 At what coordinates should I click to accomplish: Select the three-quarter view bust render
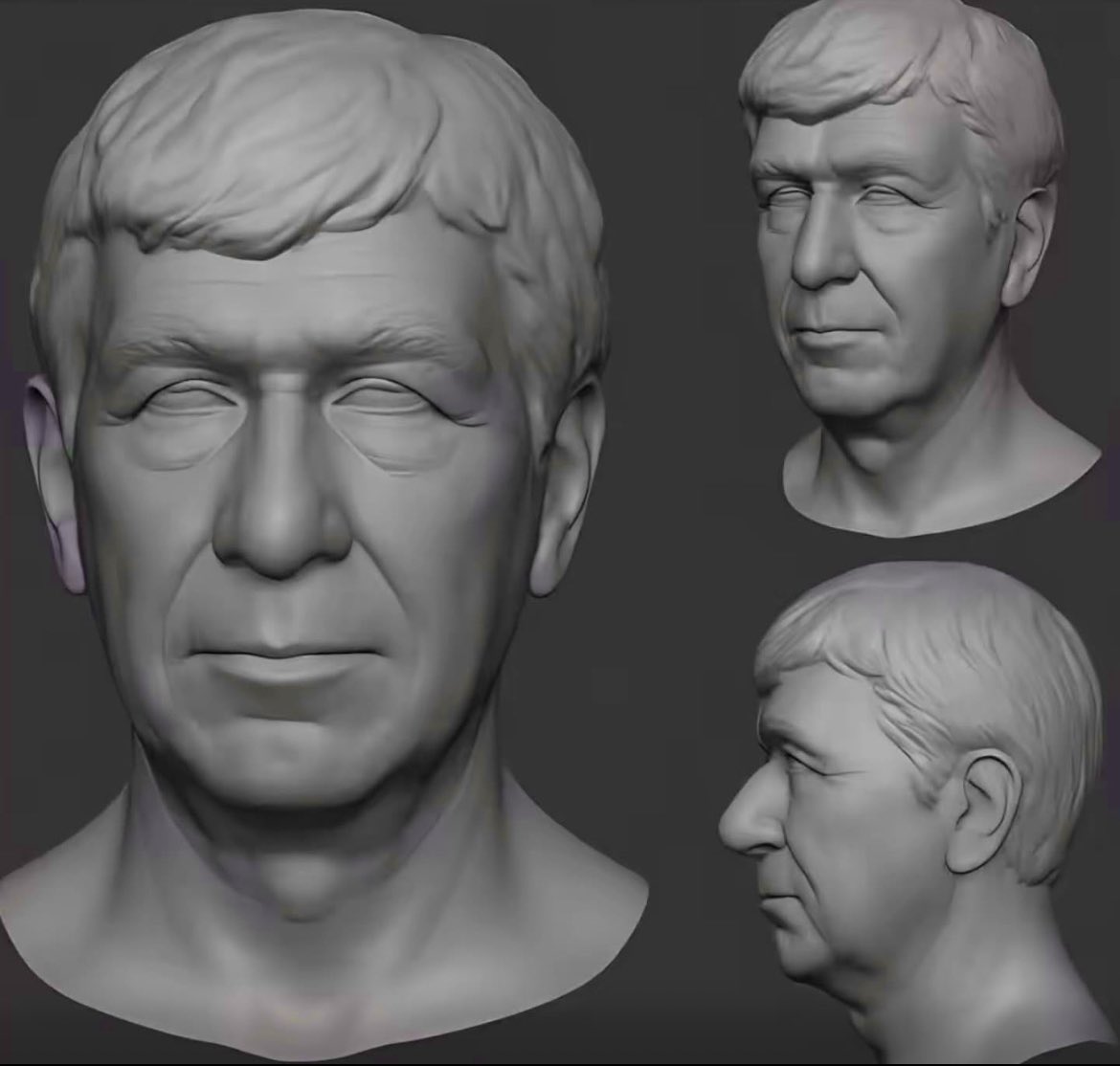918,268
